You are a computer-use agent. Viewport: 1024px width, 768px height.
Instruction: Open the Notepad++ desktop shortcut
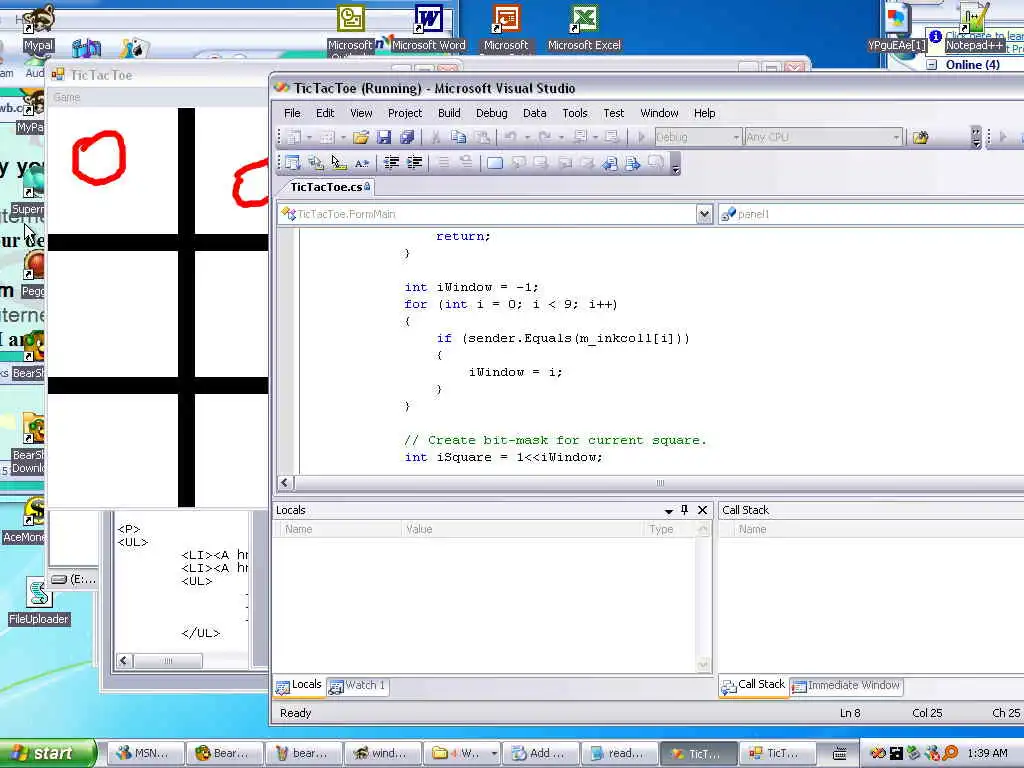974,27
